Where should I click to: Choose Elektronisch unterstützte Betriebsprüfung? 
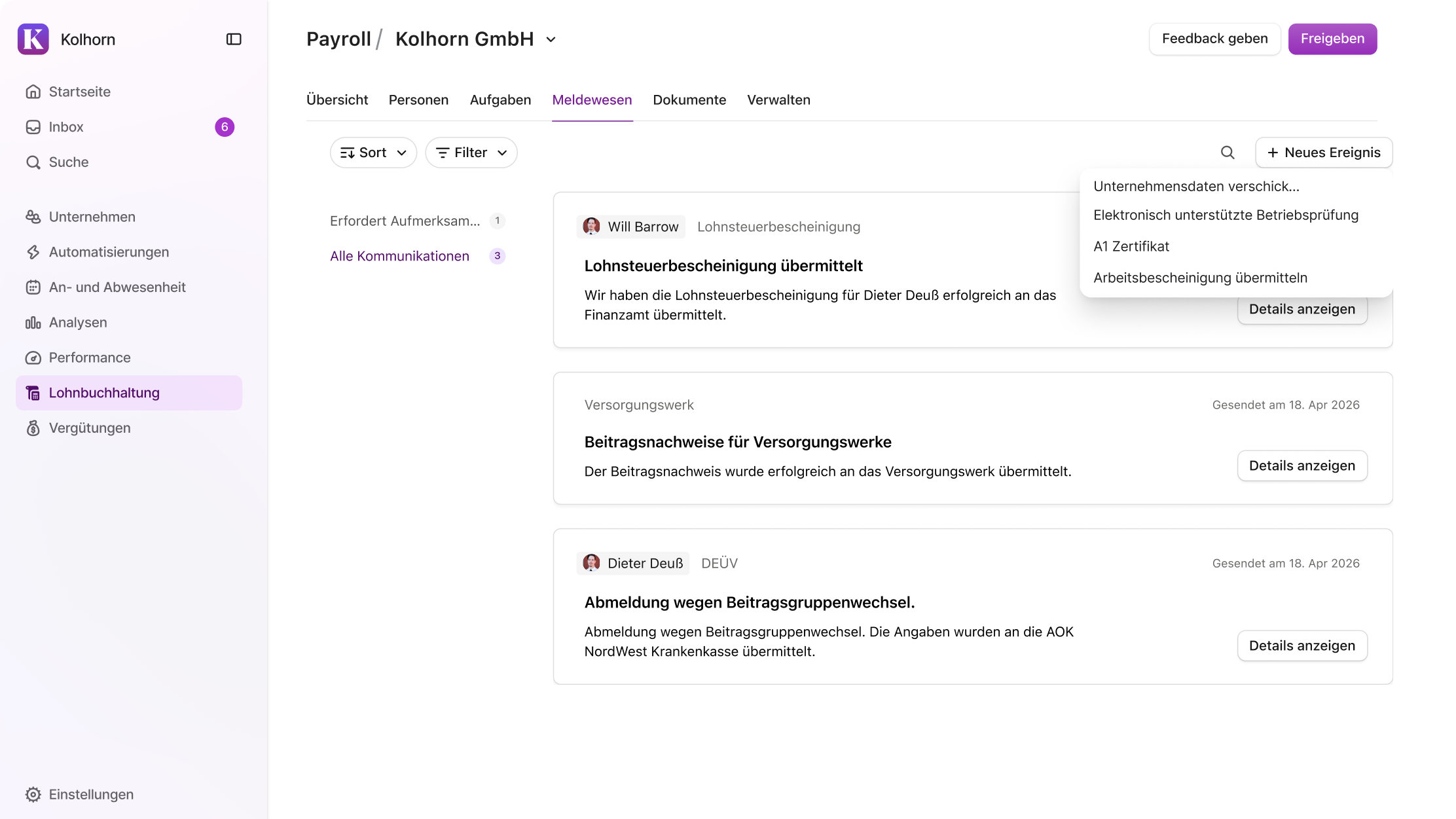pos(1235,215)
